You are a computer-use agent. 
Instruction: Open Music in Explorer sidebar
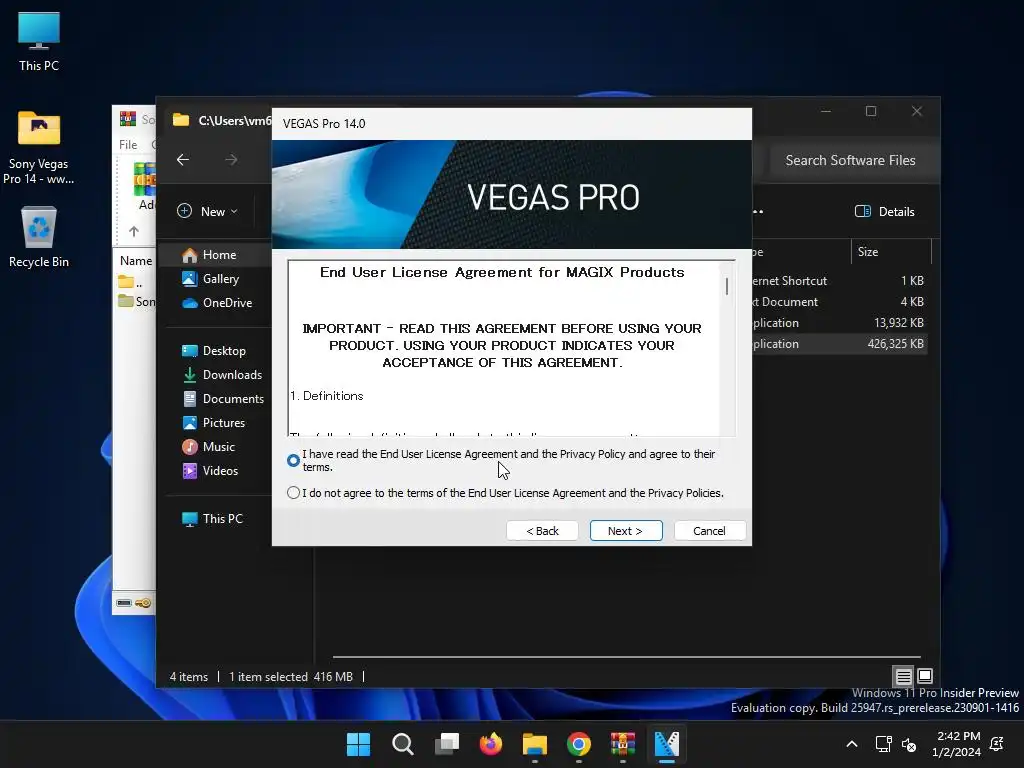tap(218, 447)
